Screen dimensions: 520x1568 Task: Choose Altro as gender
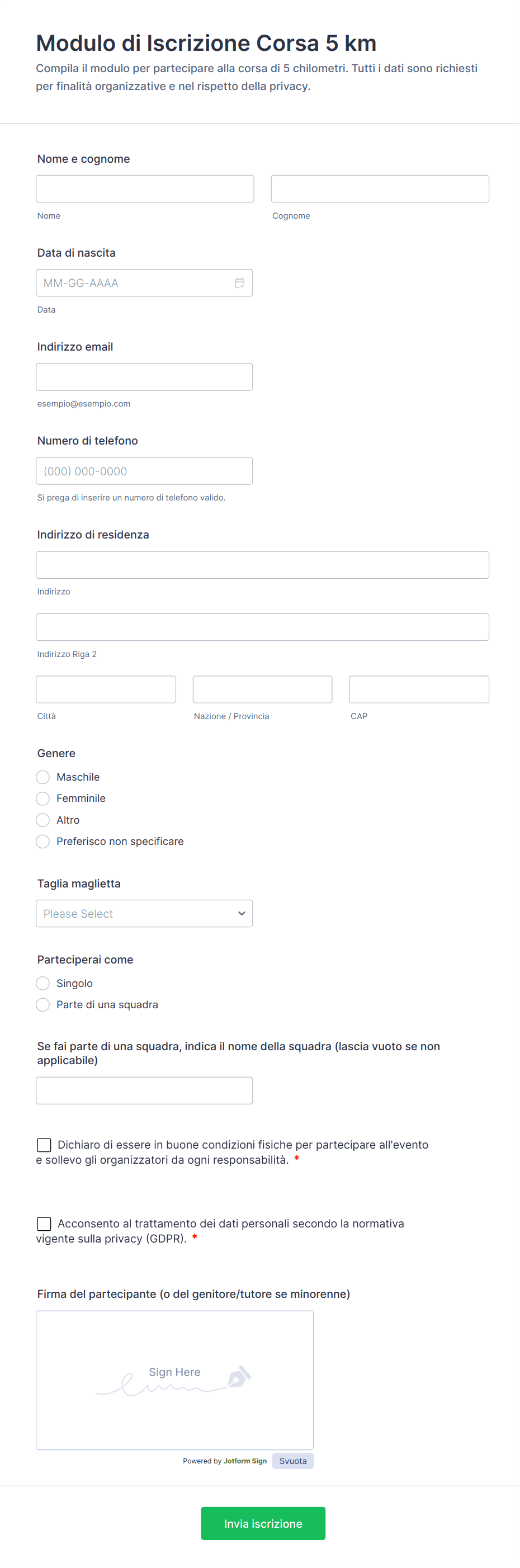click(42, 820)
